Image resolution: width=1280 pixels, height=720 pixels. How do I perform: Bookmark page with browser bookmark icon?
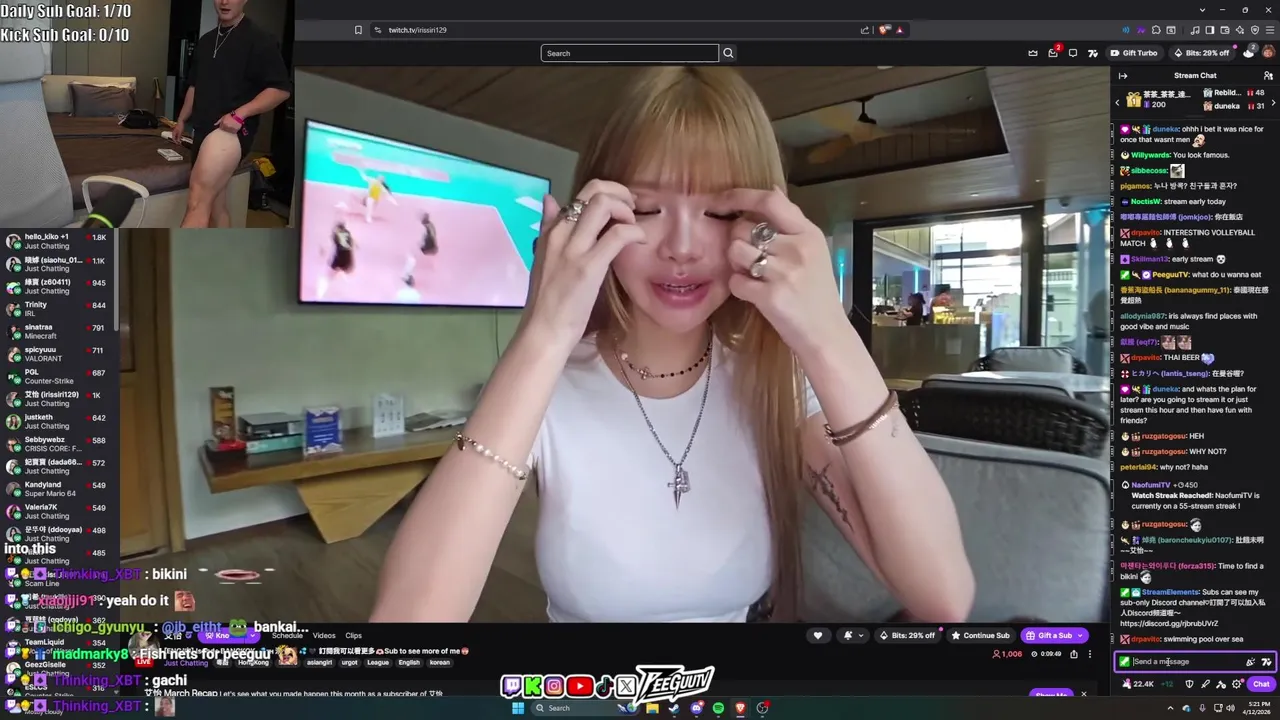[x=358, y=30]
